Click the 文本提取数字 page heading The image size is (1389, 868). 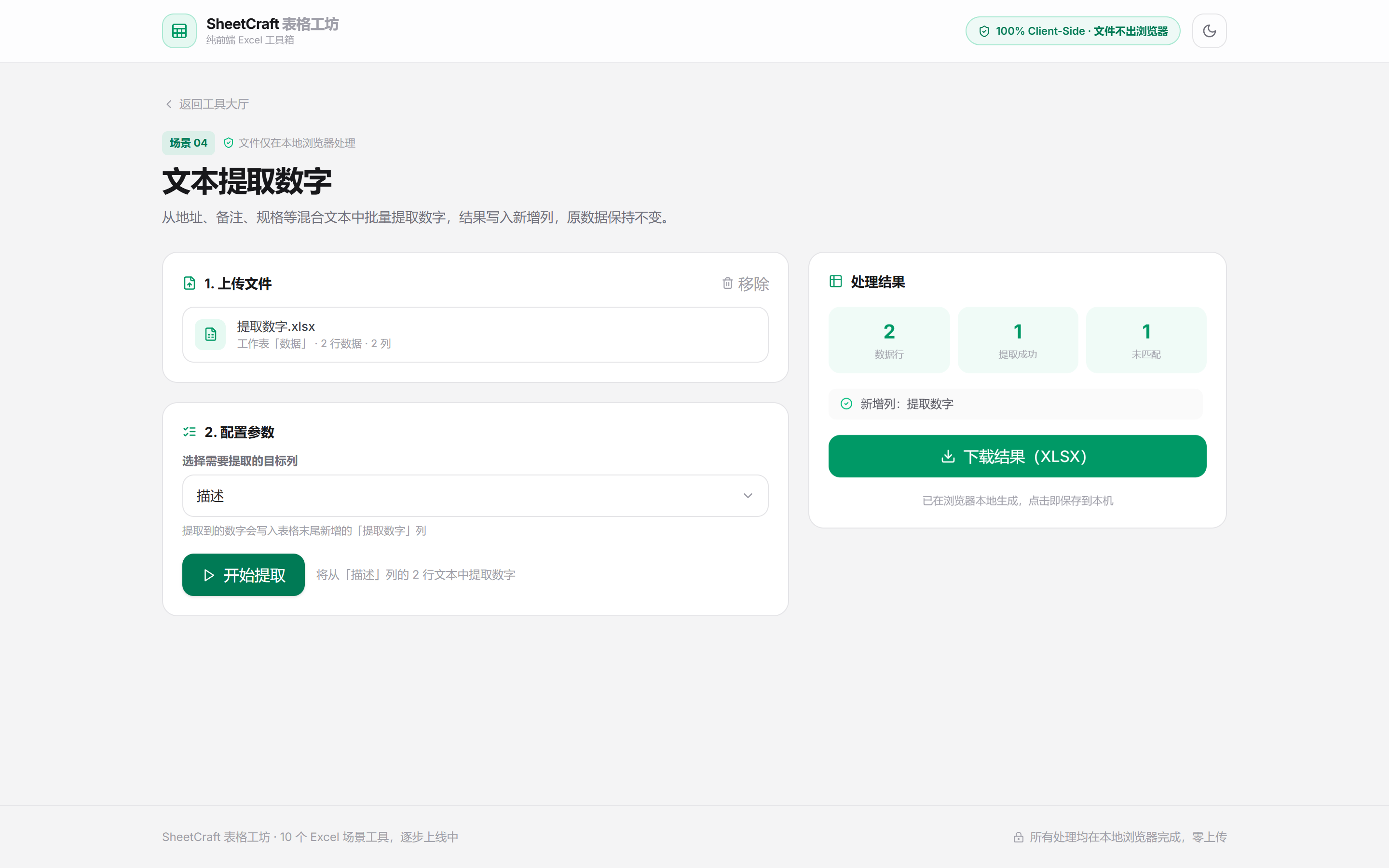tap(247, 181)
